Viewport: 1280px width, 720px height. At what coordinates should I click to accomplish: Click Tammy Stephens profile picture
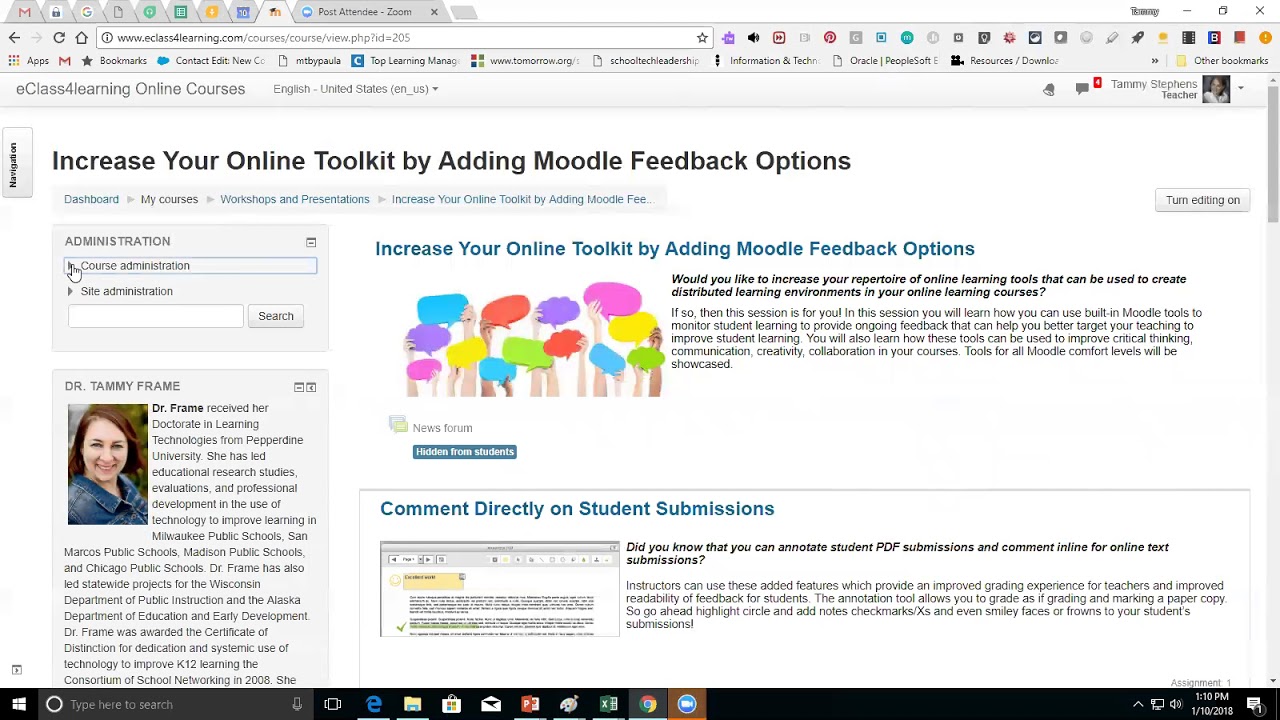coord(1216,89)
